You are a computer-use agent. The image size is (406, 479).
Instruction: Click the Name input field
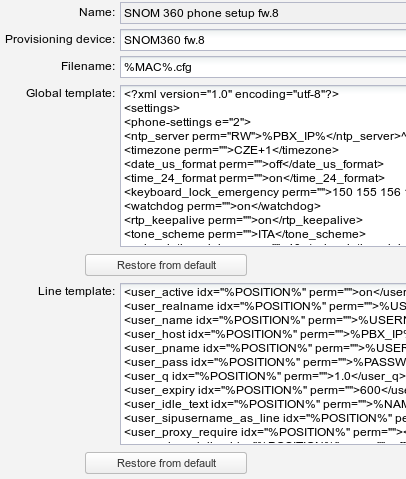(263, 13)
